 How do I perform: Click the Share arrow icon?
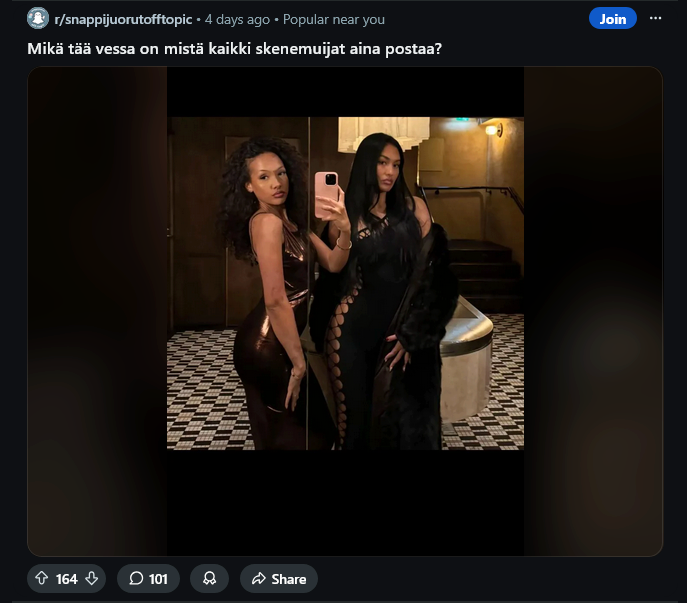pos(259,578)
